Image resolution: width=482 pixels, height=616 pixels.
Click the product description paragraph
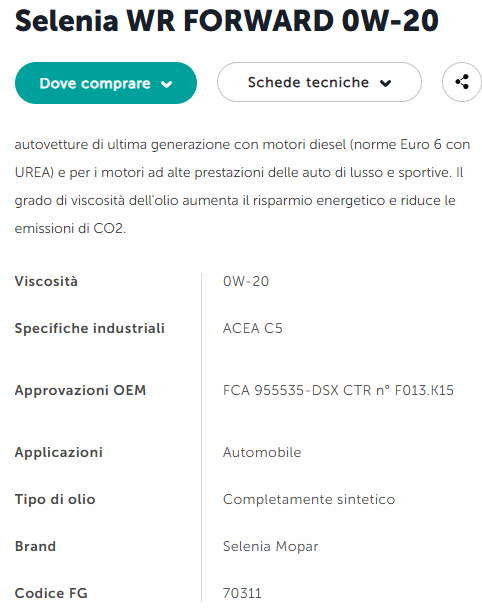coord(242,186)
